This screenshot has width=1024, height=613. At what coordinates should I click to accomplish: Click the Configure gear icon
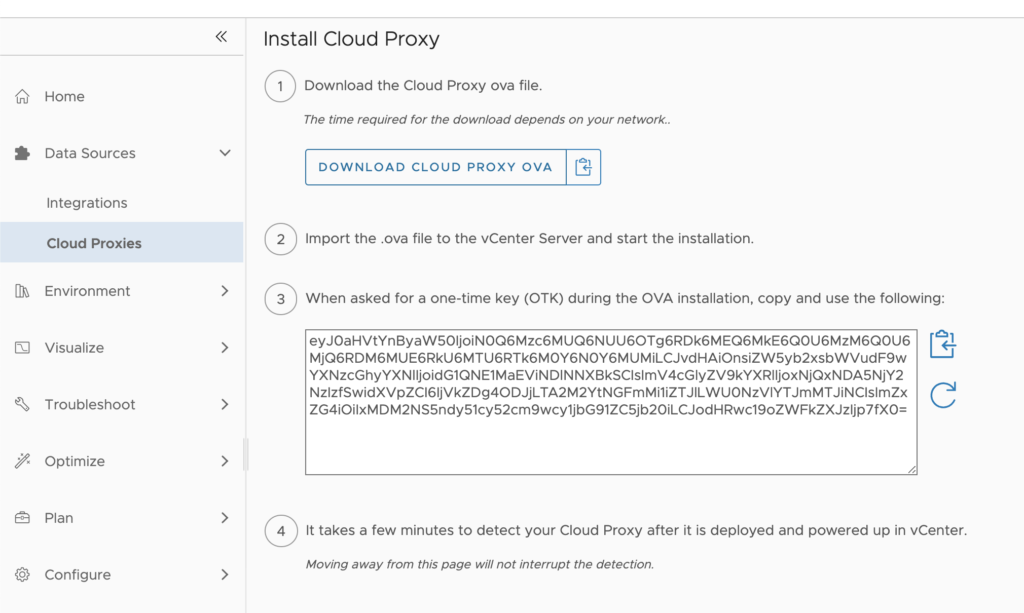[x=22, y=575]
